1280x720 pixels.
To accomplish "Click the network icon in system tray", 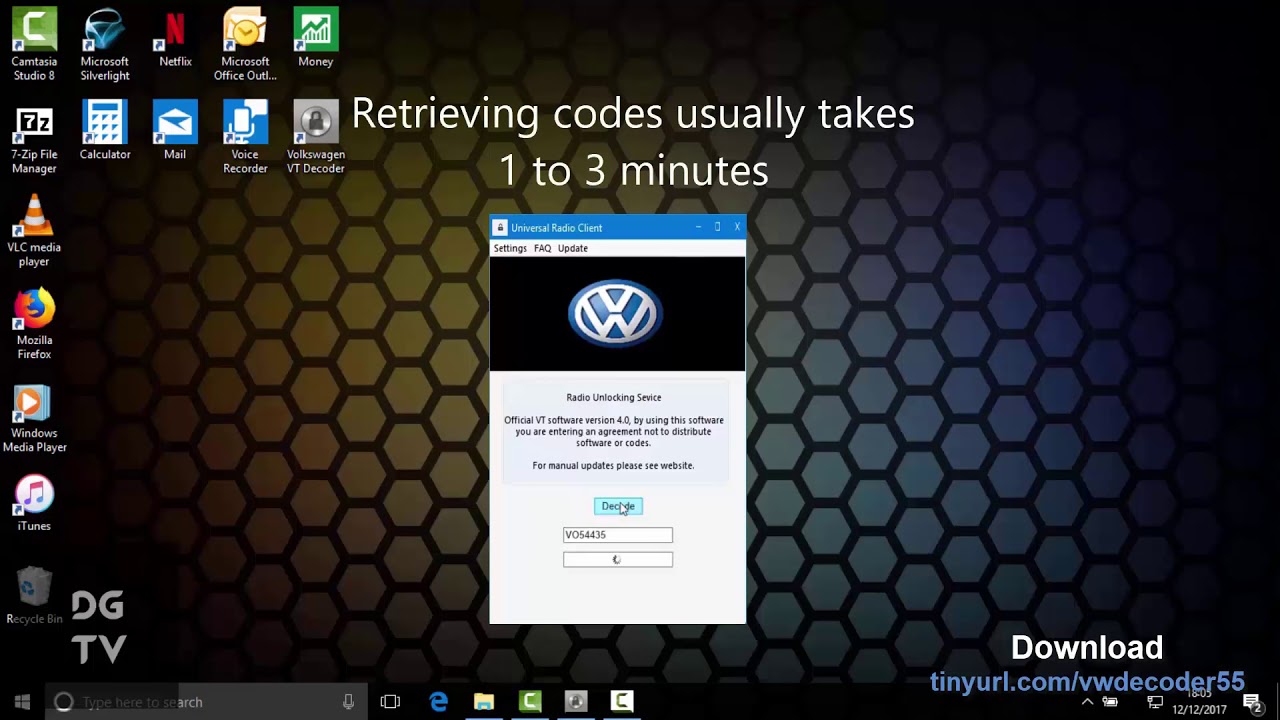I will tap(1154, 702).
